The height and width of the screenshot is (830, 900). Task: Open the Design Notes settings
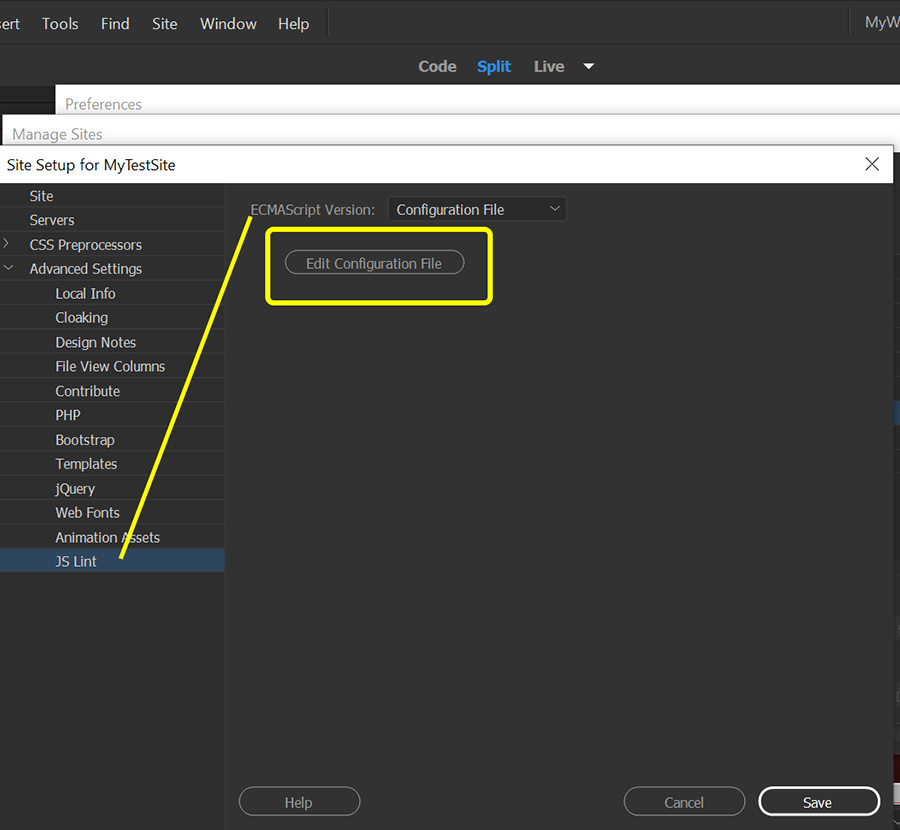click(93, 342)
